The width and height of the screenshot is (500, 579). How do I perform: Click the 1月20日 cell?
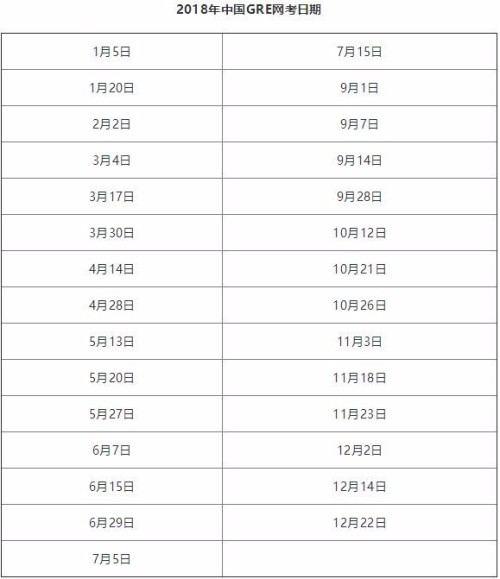click(x=112, y=88)
